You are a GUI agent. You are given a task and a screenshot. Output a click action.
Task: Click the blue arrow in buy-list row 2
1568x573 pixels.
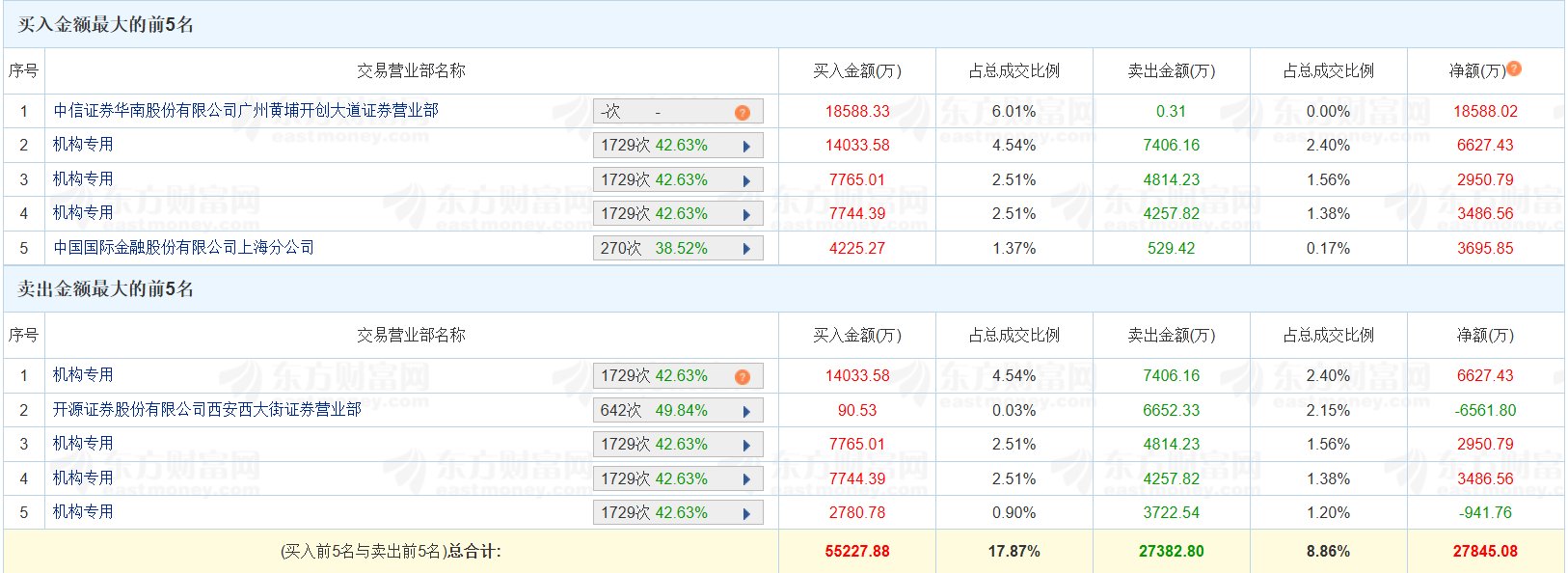746,147
